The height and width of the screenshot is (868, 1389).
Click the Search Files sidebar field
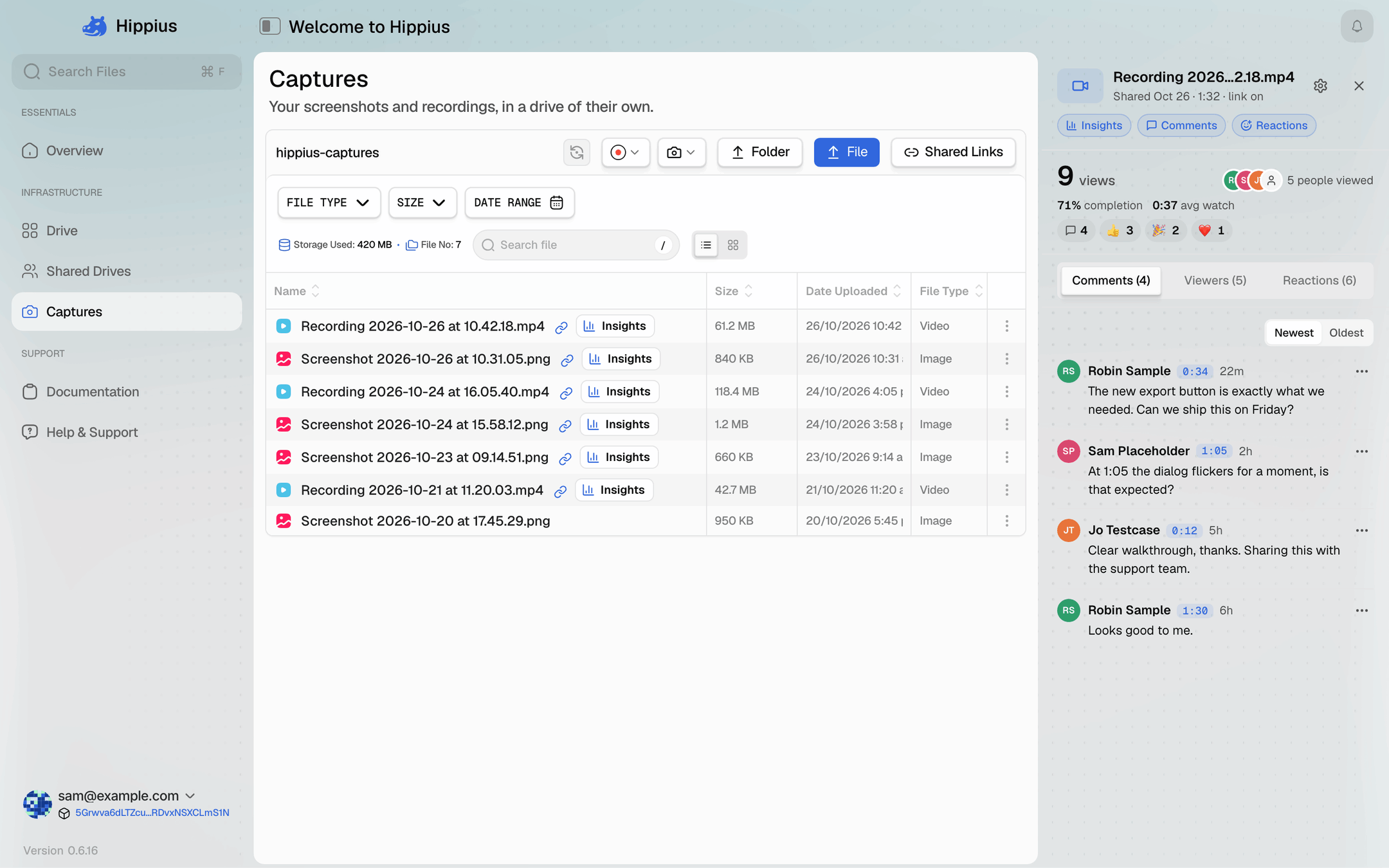tap(127, 71)
